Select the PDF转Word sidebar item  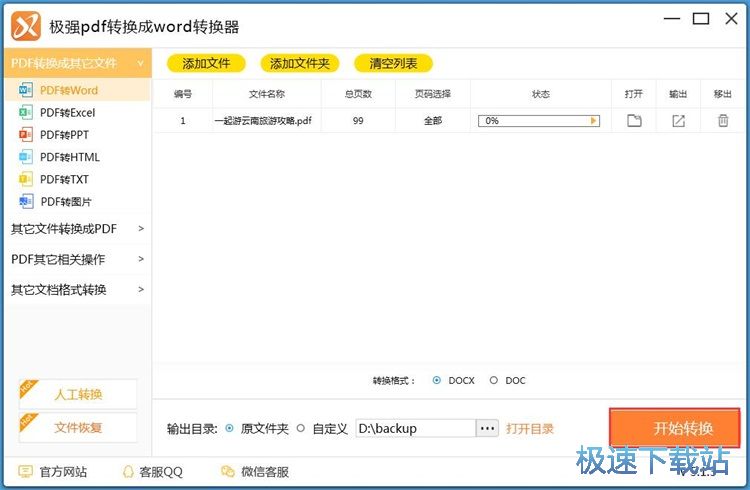point(77,90)
